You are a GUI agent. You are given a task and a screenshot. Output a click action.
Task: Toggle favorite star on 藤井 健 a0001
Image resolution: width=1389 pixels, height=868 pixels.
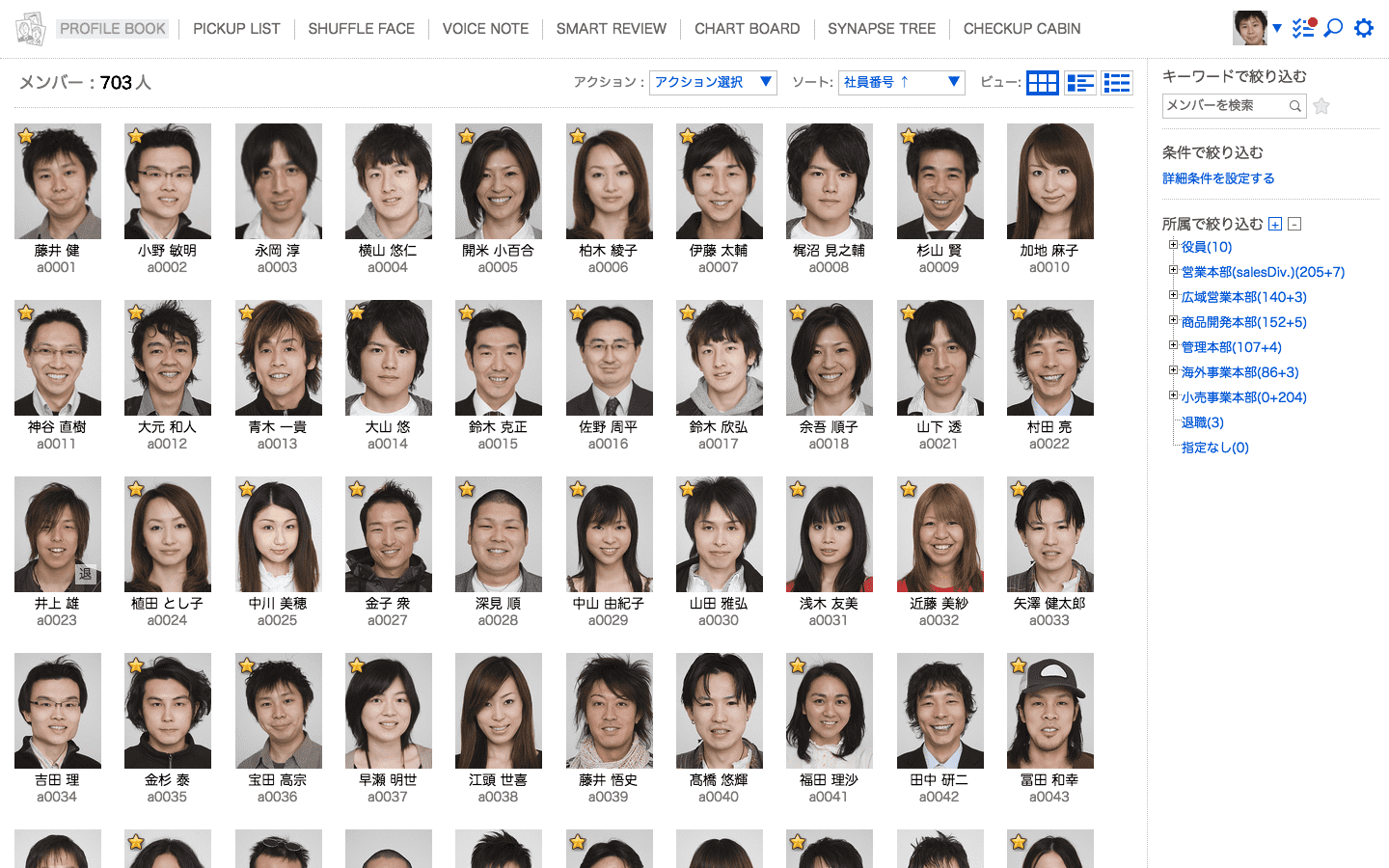(x=26, y=136)
